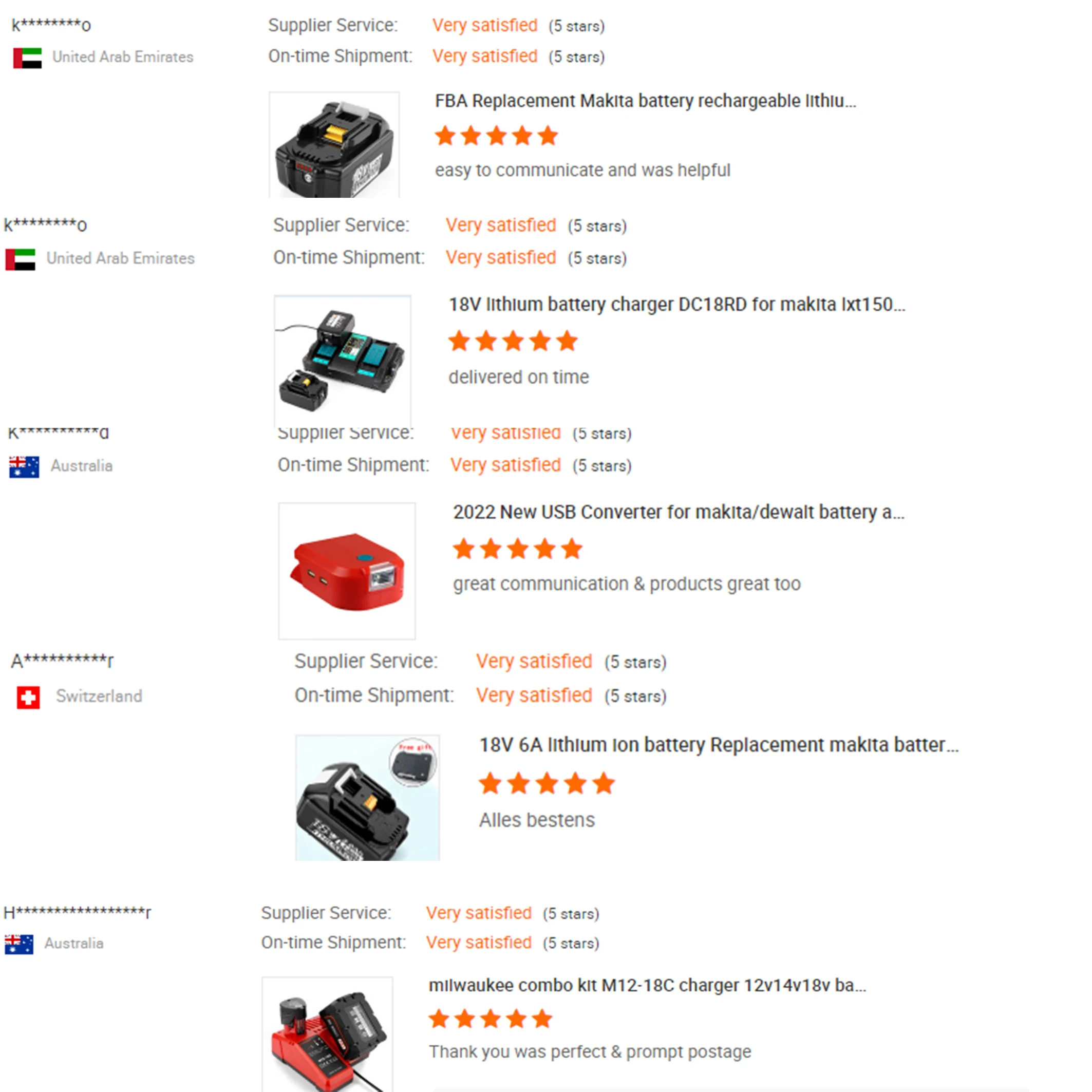View the Milwaukee combo kit charger image

(x=327, y=1034)
